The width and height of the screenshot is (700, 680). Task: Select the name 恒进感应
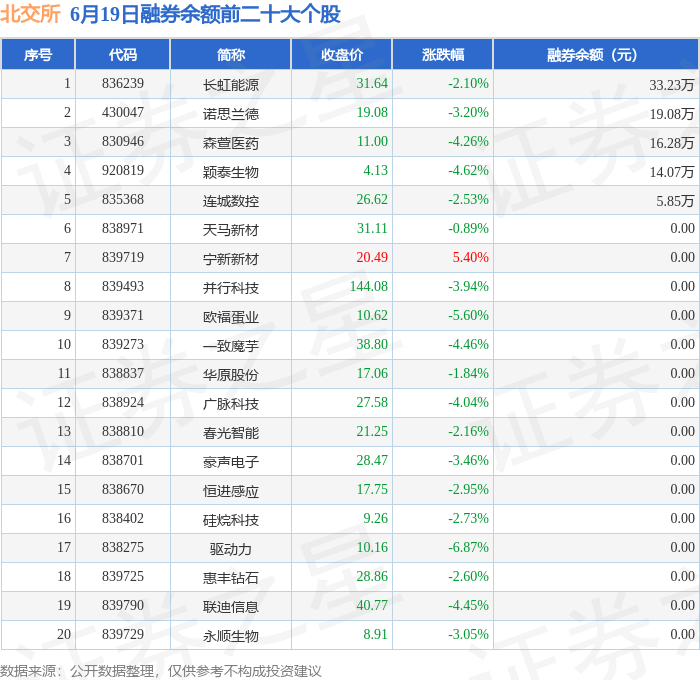click(x=231, y=491)
